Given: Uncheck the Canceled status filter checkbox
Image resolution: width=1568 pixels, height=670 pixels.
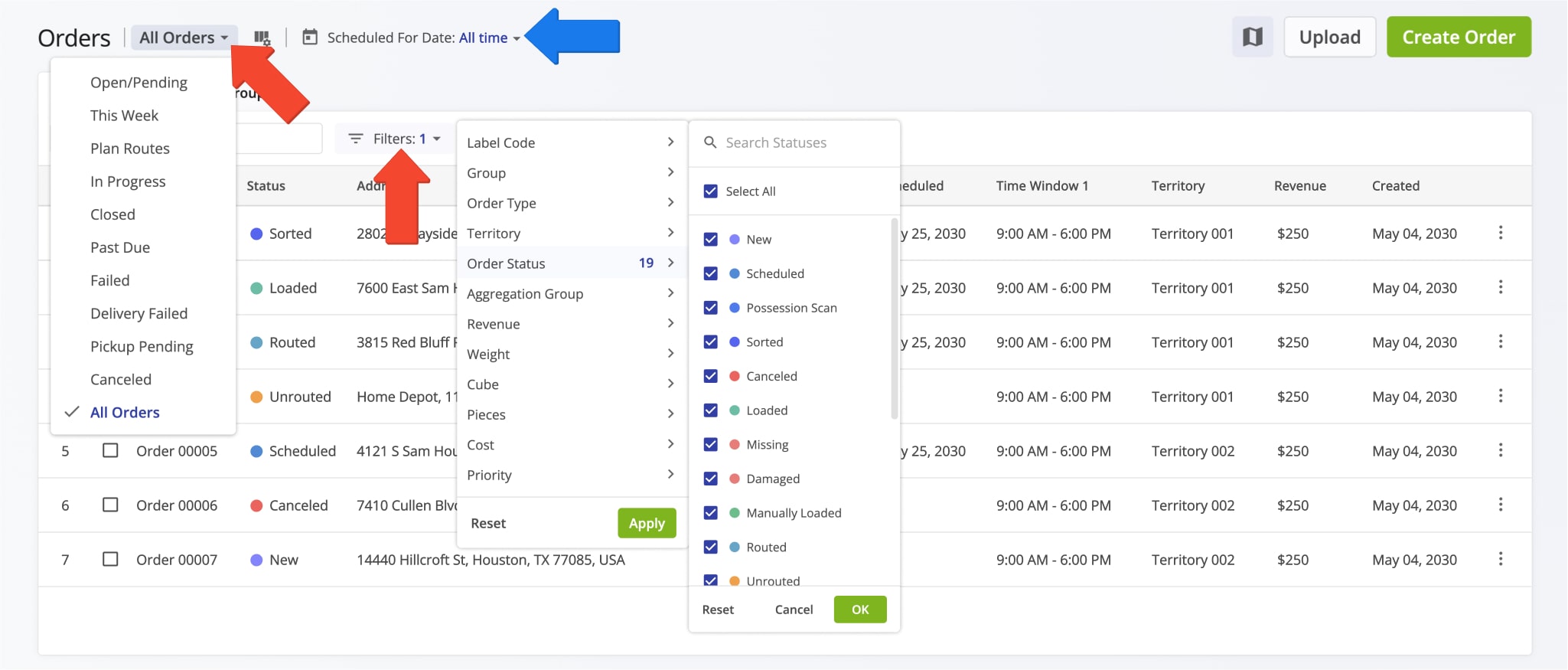Looking at the screenshot, I should pyautogui.click(x=710, y=376).
